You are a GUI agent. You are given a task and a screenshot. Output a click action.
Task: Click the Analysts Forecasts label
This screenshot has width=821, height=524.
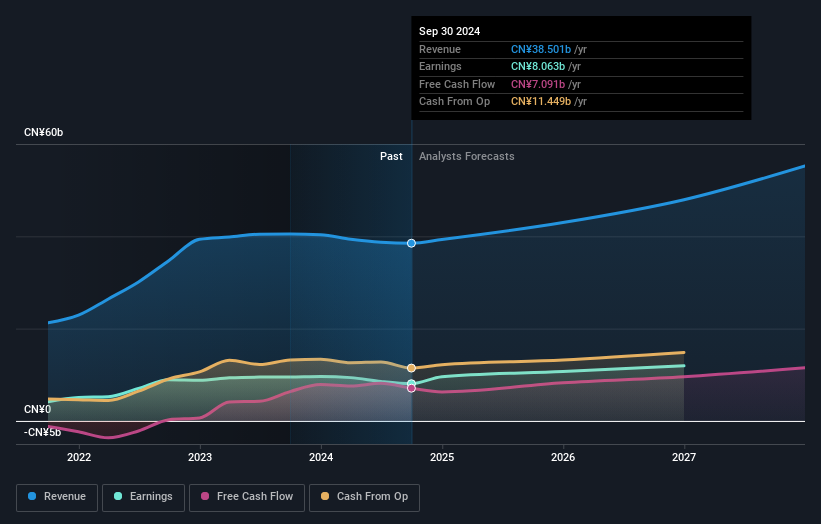[x=467, y=157]
